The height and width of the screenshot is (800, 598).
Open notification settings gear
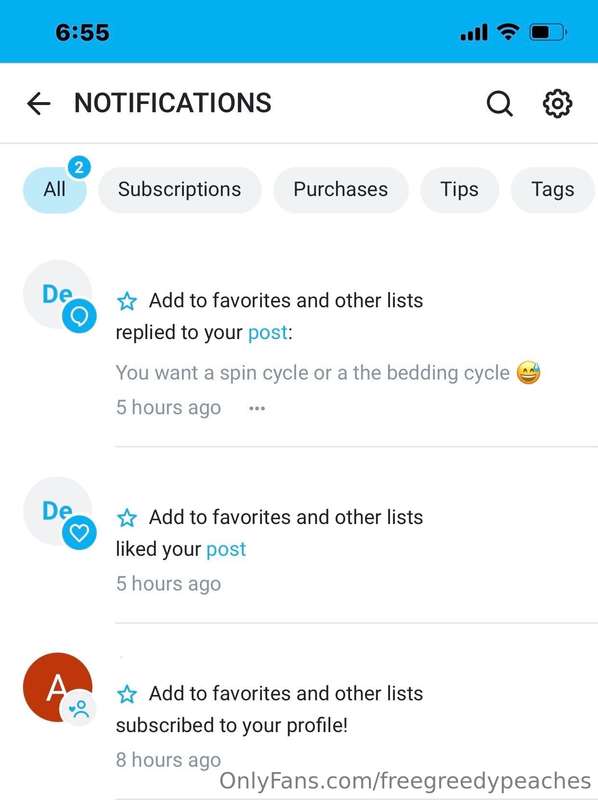coord(557,104)
